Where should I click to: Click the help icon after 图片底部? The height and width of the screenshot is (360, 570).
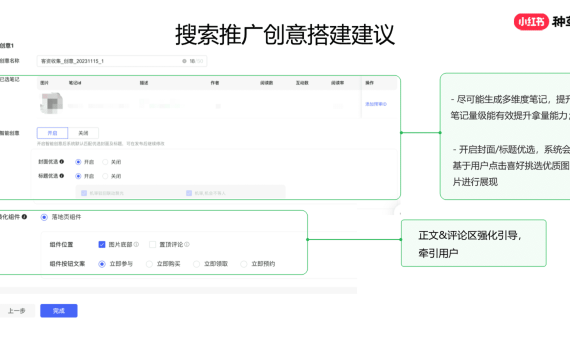click(x=136, y=244)
